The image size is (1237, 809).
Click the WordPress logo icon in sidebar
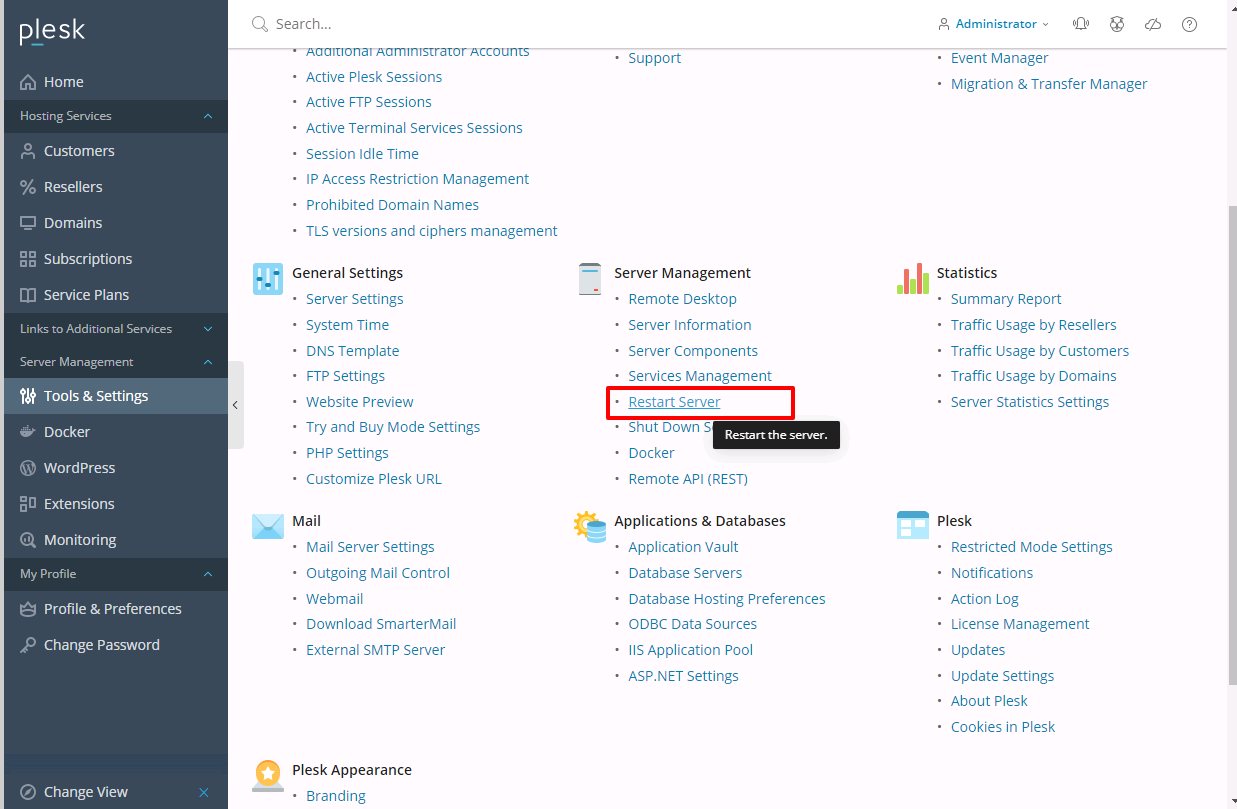coord(28,468)
